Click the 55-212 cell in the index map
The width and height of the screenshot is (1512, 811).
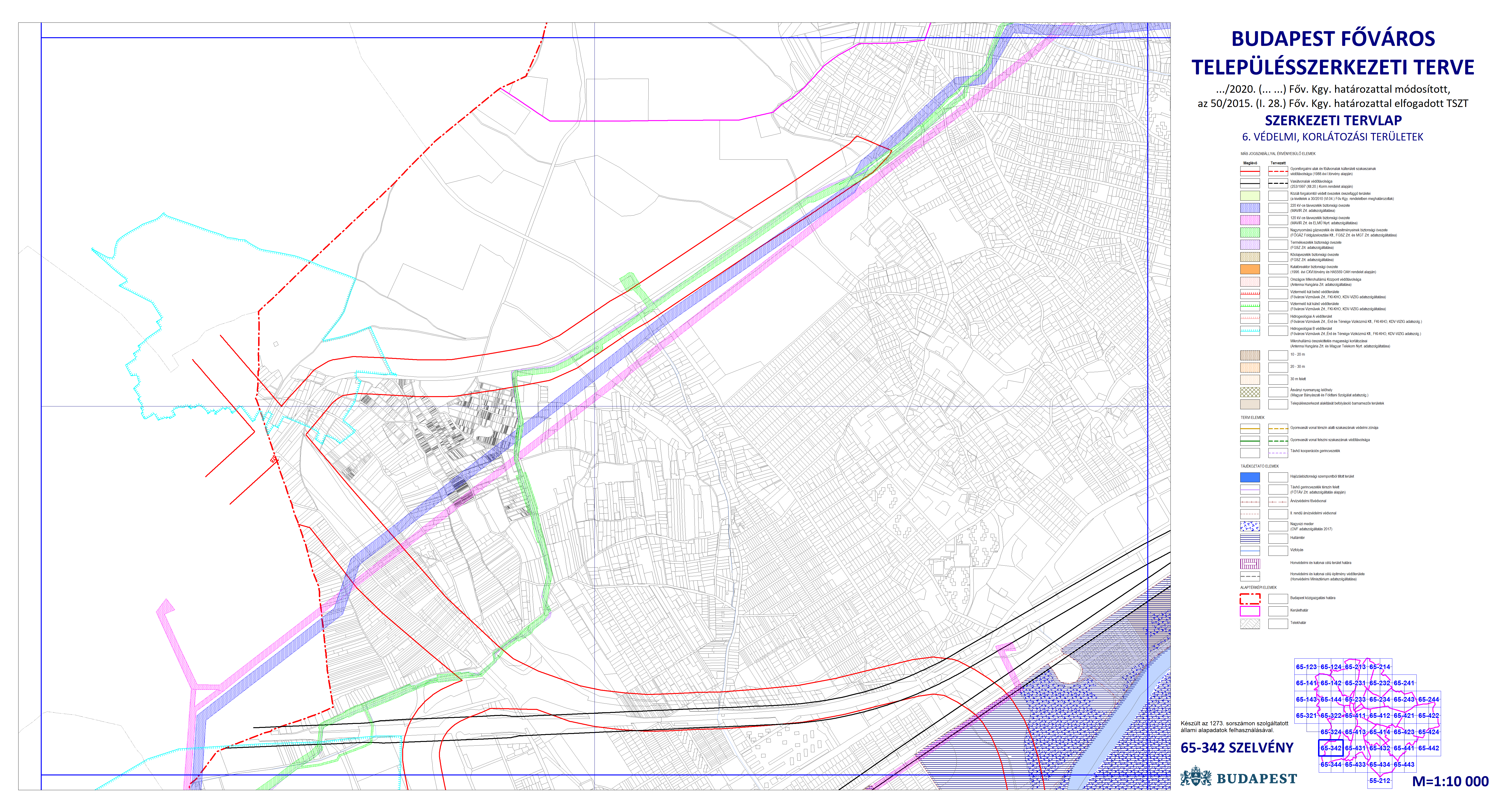[1380, 781]
